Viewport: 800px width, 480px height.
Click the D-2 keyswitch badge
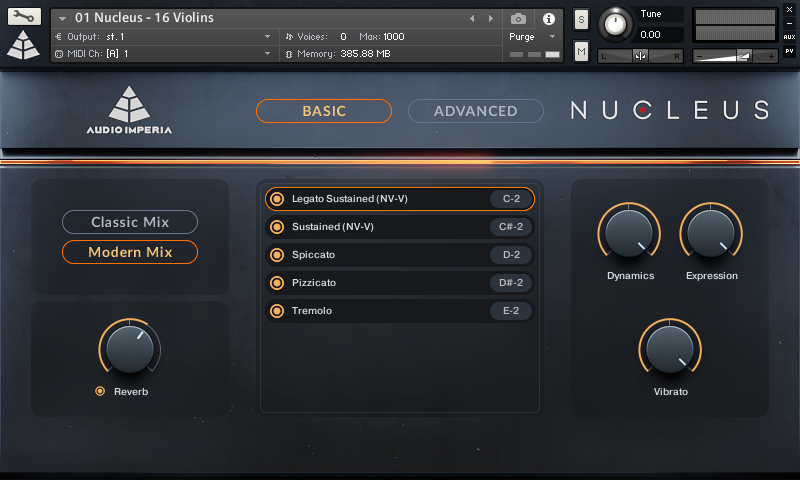[511, 255]
